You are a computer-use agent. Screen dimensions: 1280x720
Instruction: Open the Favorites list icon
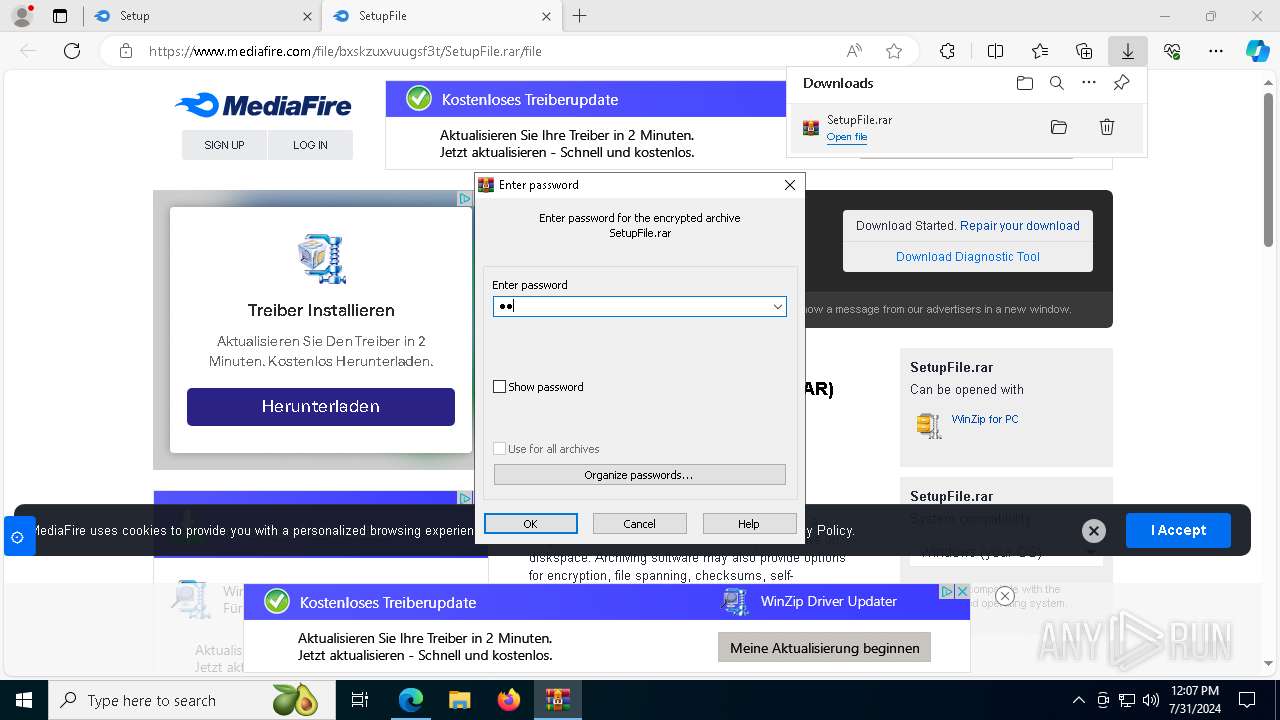pos(1040,51)
